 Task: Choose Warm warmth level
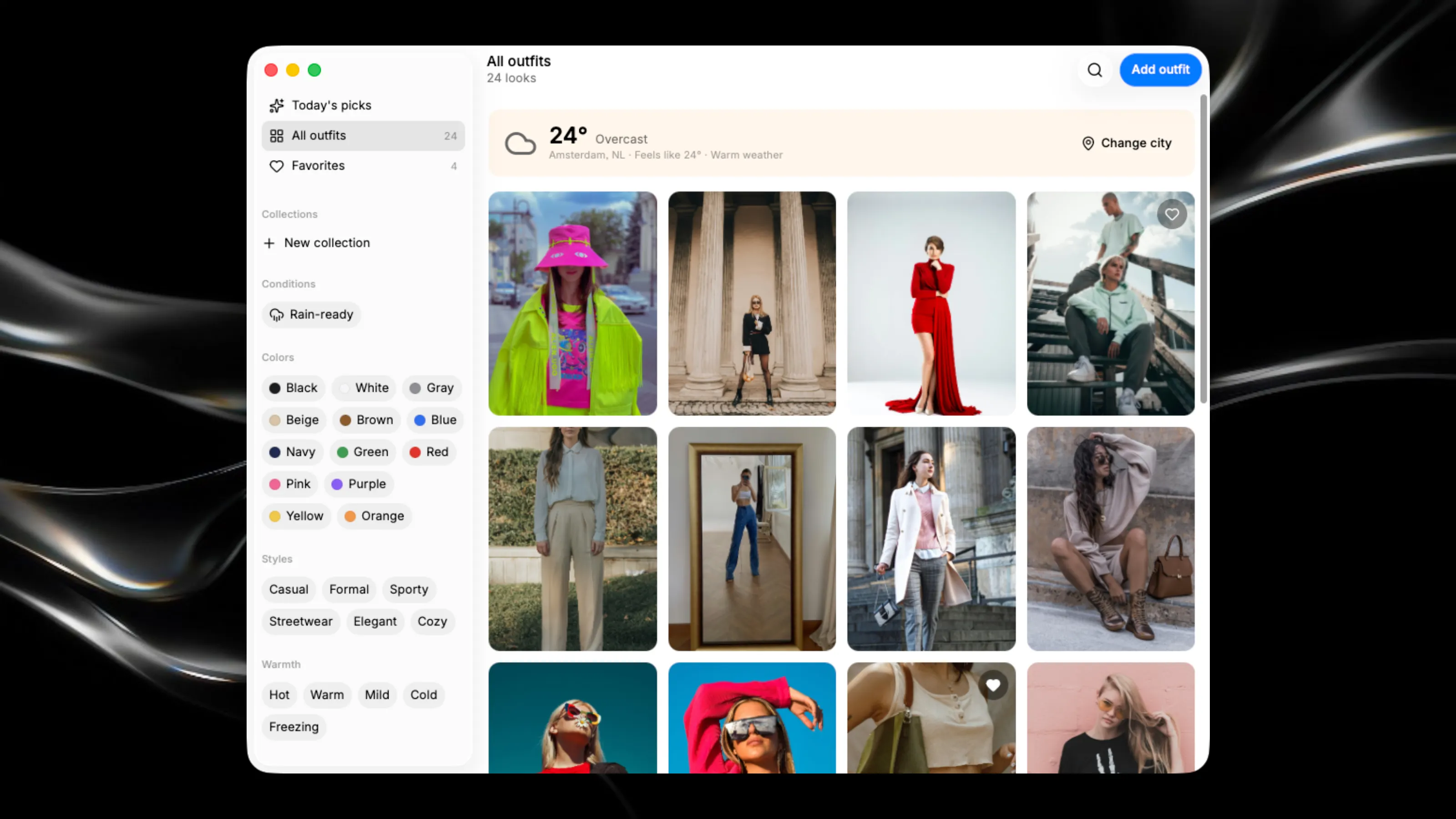click(327, 695)
